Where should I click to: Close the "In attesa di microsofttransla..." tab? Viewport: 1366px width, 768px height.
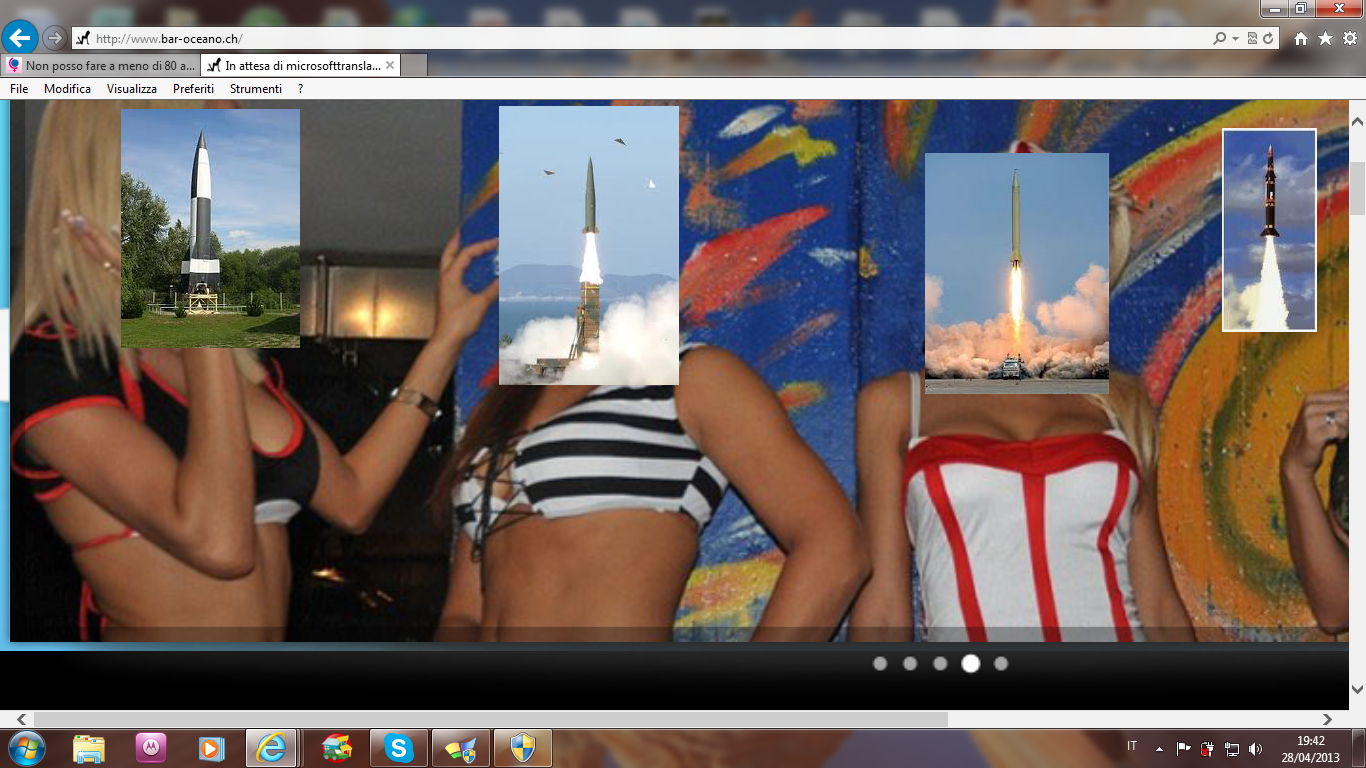tap(390, 66)
